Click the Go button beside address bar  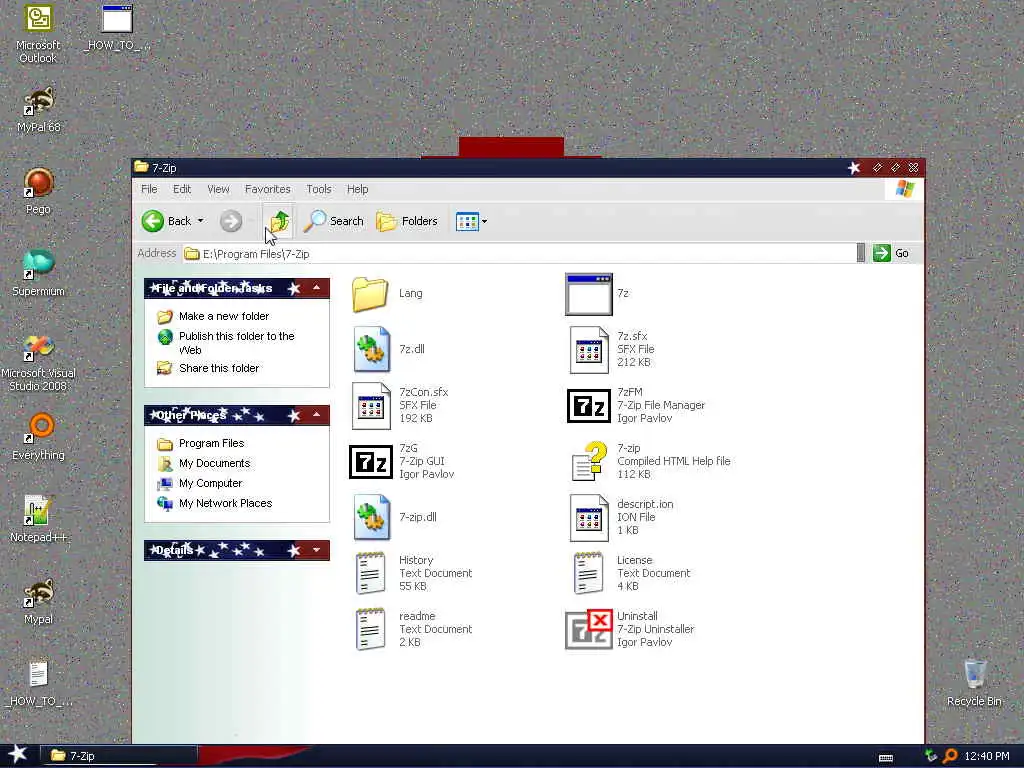[x=891, y=253]
